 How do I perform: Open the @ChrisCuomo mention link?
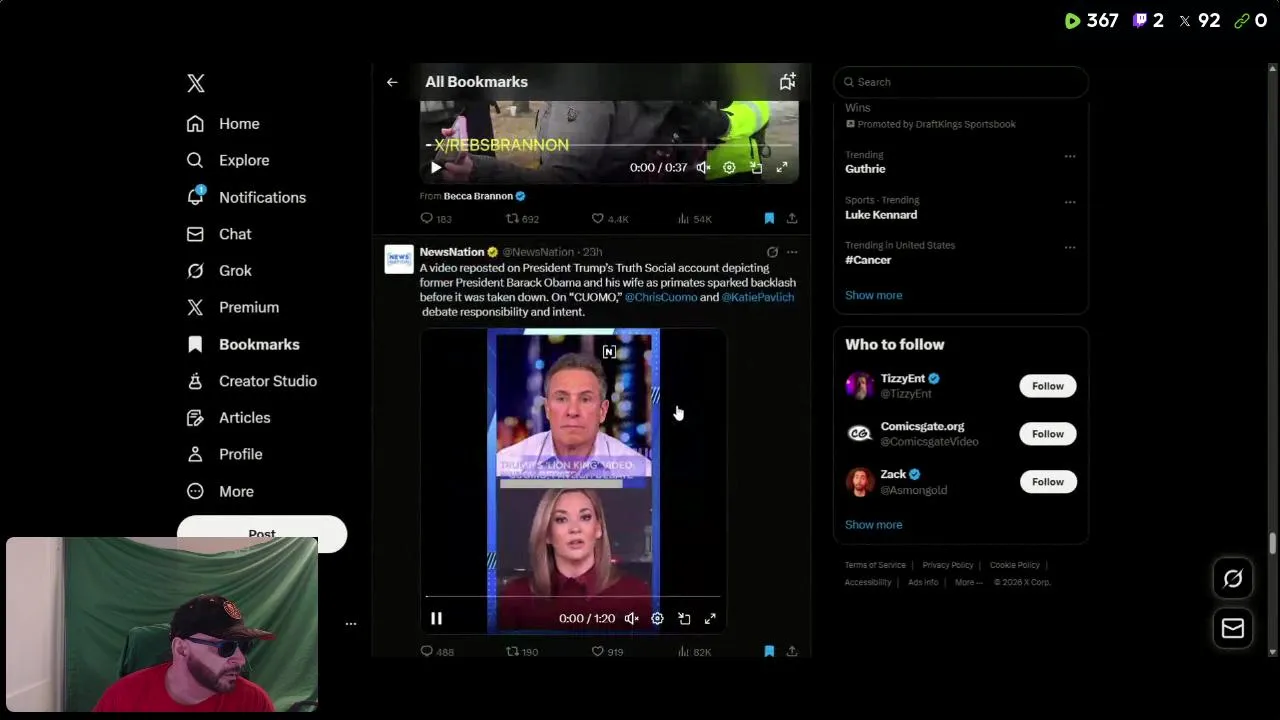(x=661, y=297)
